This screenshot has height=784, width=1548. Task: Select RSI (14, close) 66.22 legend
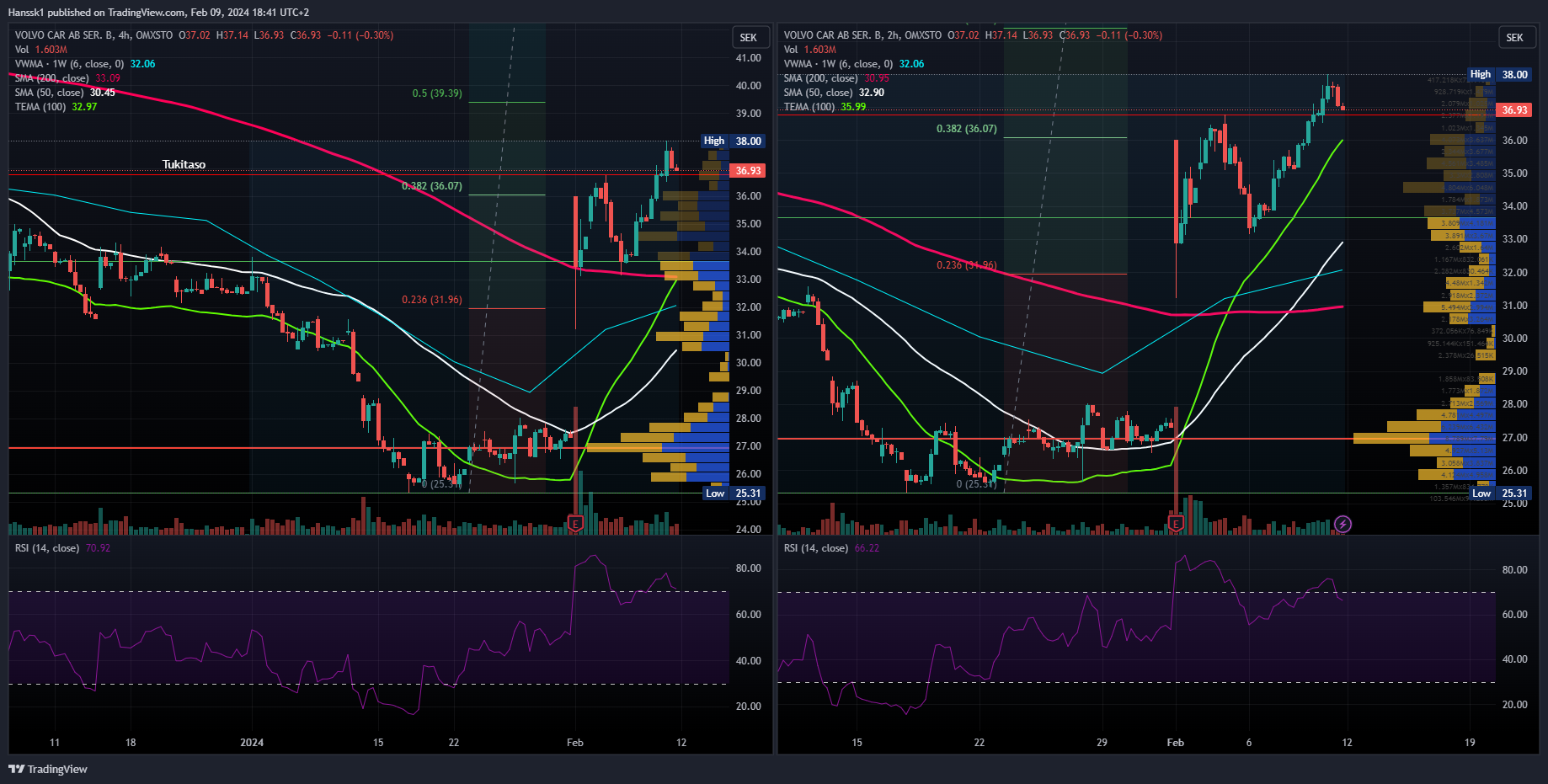coord(831,548)
